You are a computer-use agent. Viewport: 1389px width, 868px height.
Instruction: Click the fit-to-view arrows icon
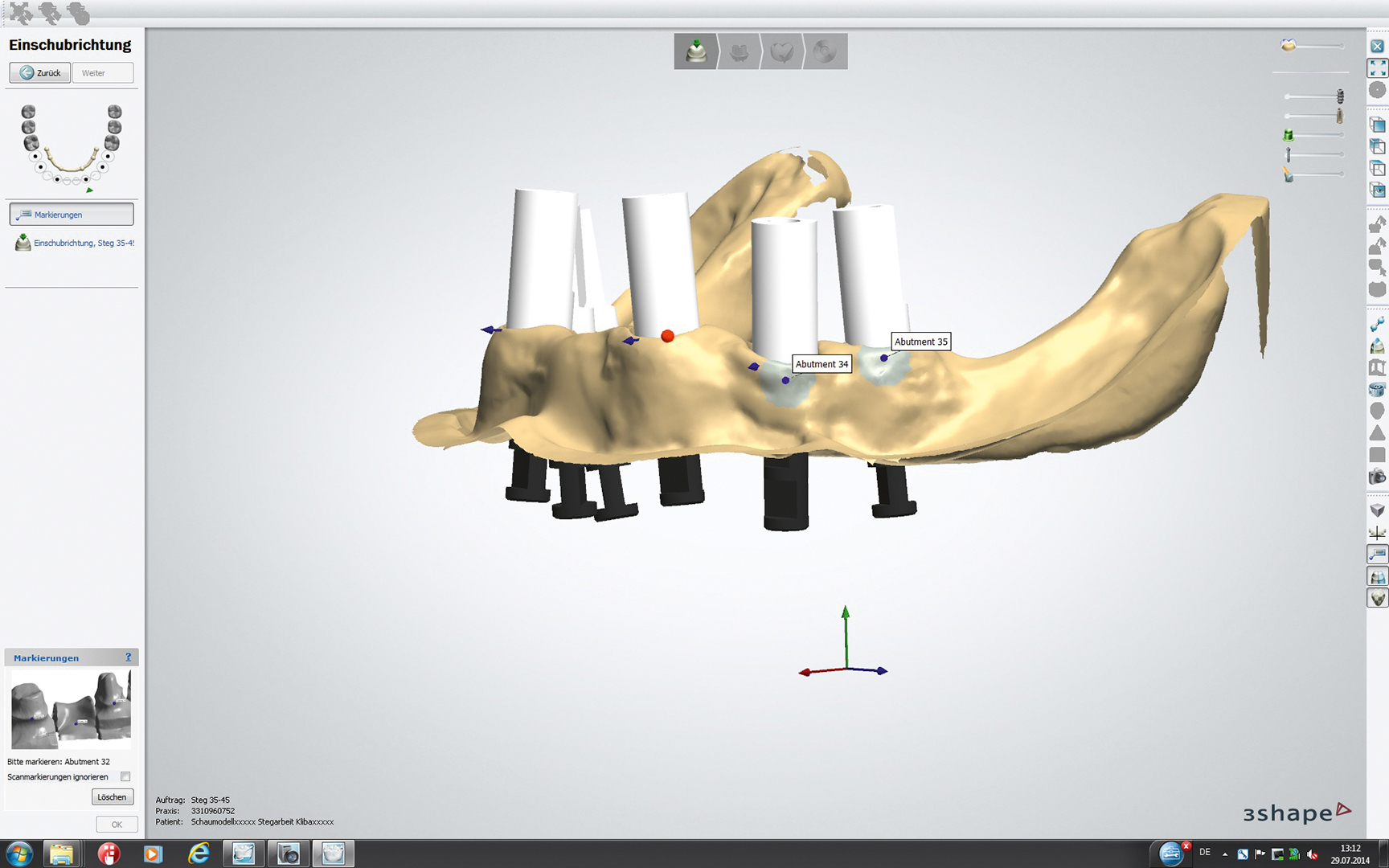(x=1377, y=68)
